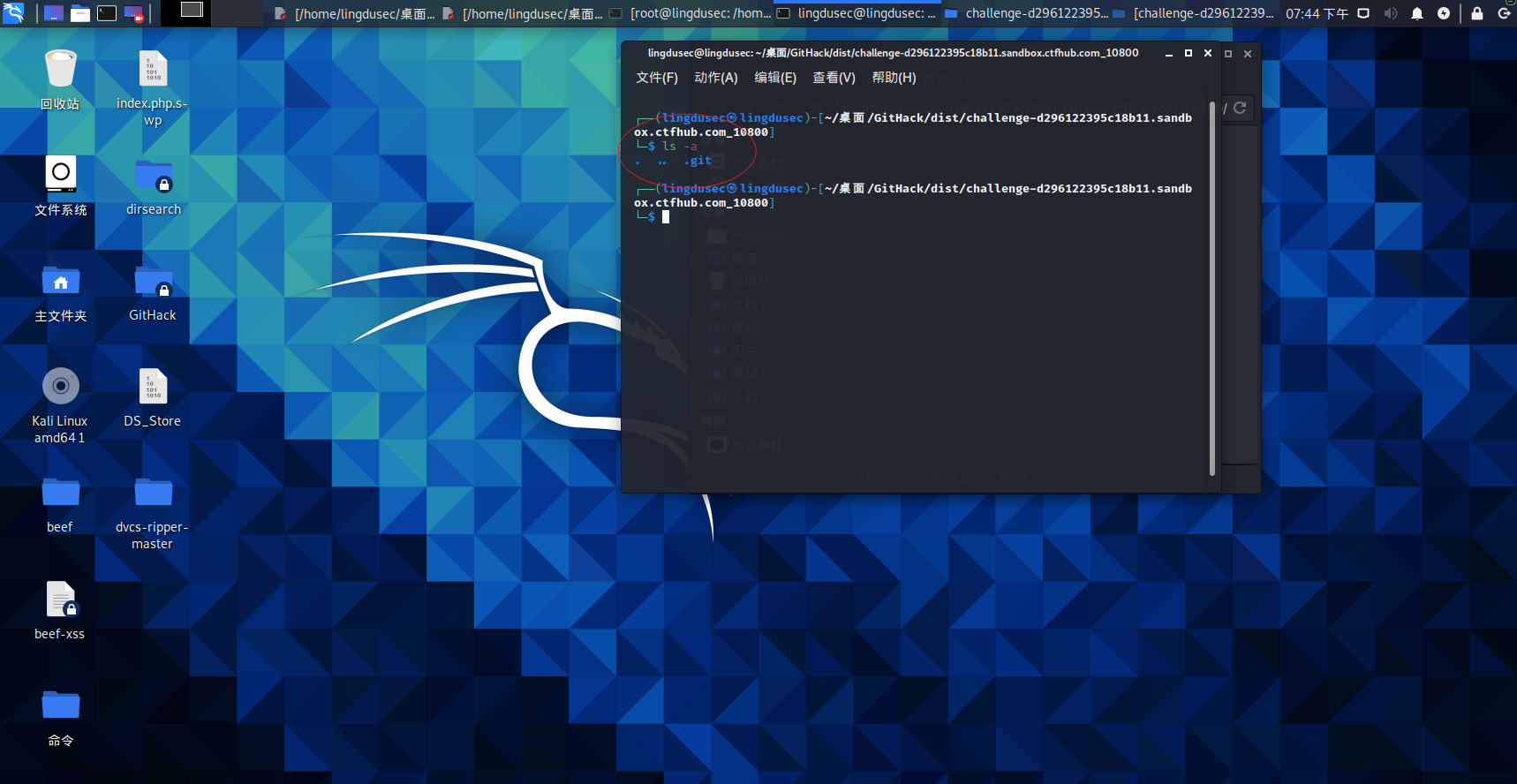This screenshot has height=784, width=1517.
Task: Maximize the background file manager window
Action: [x=1228, y=54]
